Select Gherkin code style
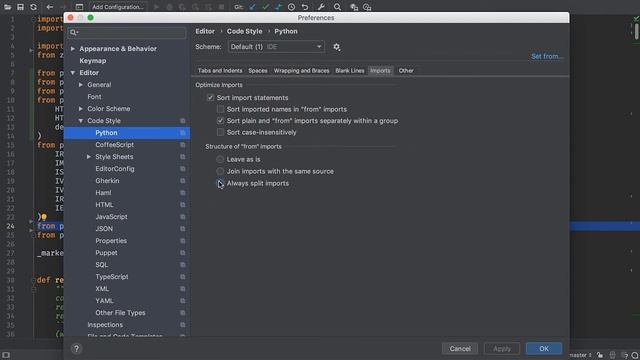Image resolution: width=640 pixels, height=360 pixels. (107, 181)
